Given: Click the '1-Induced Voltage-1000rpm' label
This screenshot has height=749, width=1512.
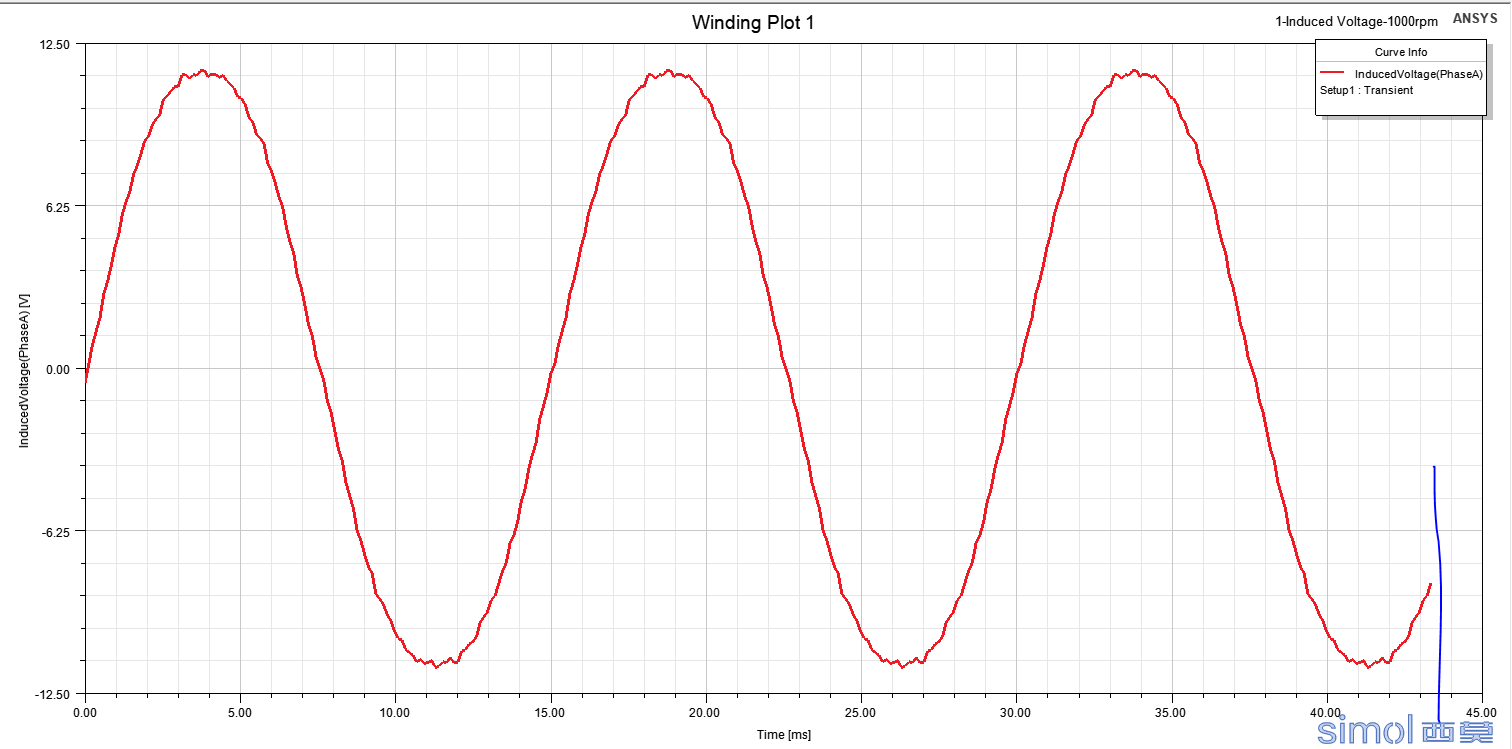Looking at the screenshot, I should coord(1357,21).
